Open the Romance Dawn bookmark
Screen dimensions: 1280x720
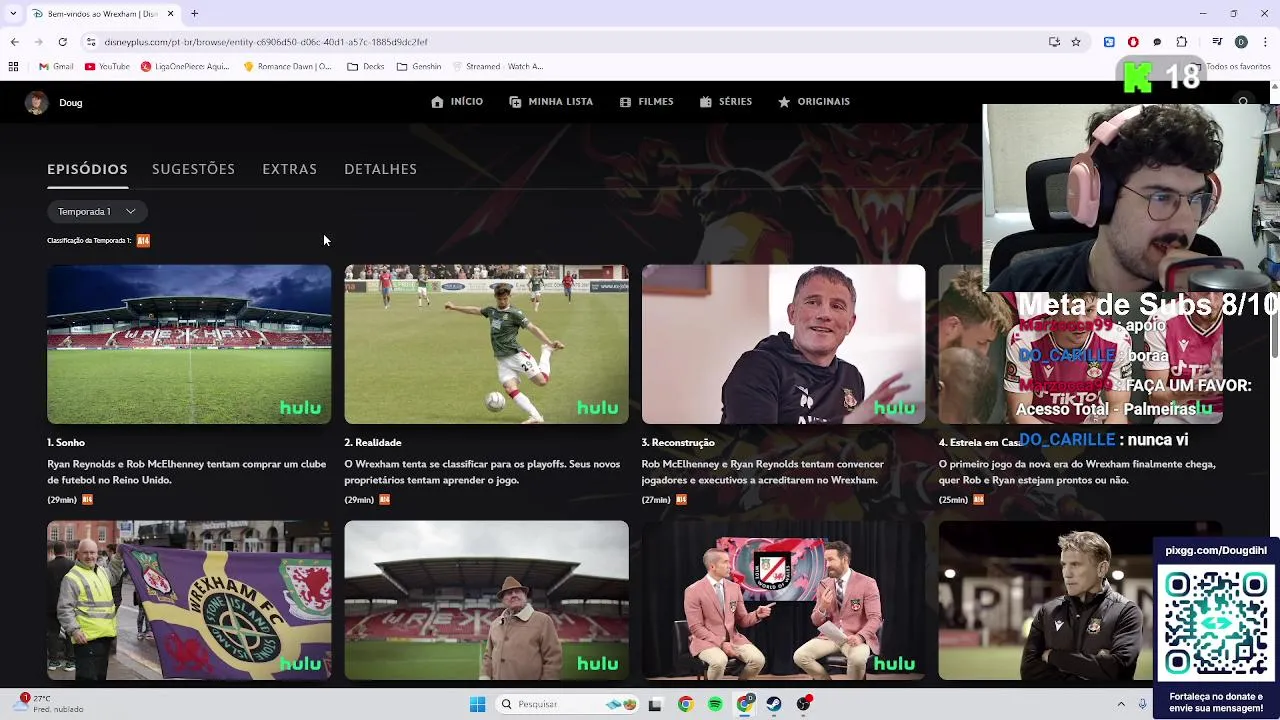(288, 67)
